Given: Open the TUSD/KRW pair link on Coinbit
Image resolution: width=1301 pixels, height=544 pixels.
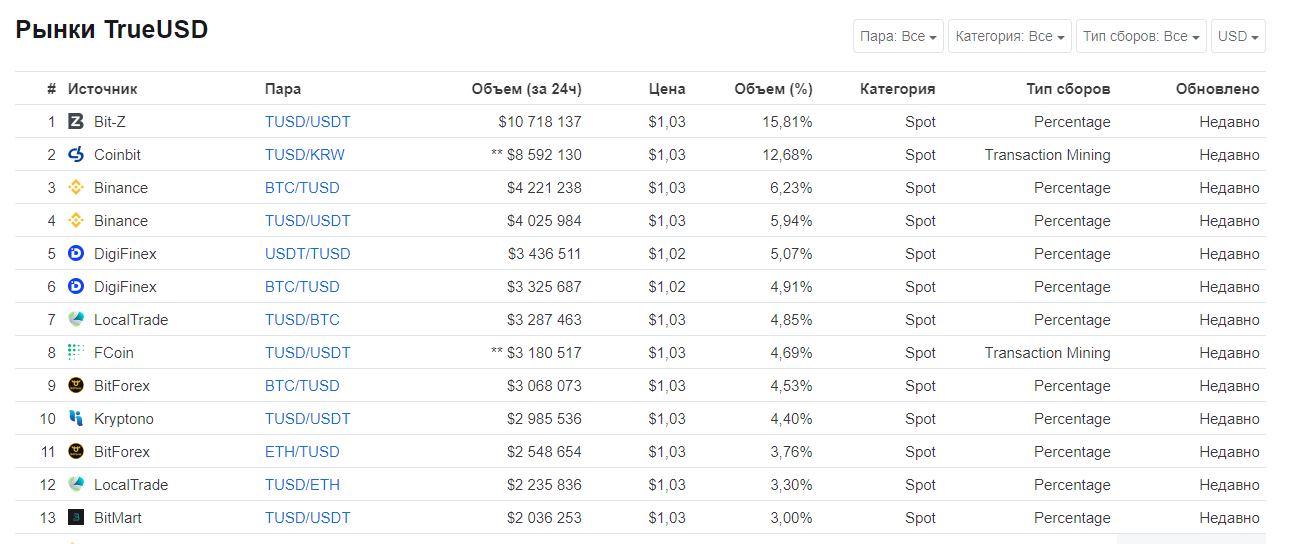Looking at the screenshot, I should 304,155.
